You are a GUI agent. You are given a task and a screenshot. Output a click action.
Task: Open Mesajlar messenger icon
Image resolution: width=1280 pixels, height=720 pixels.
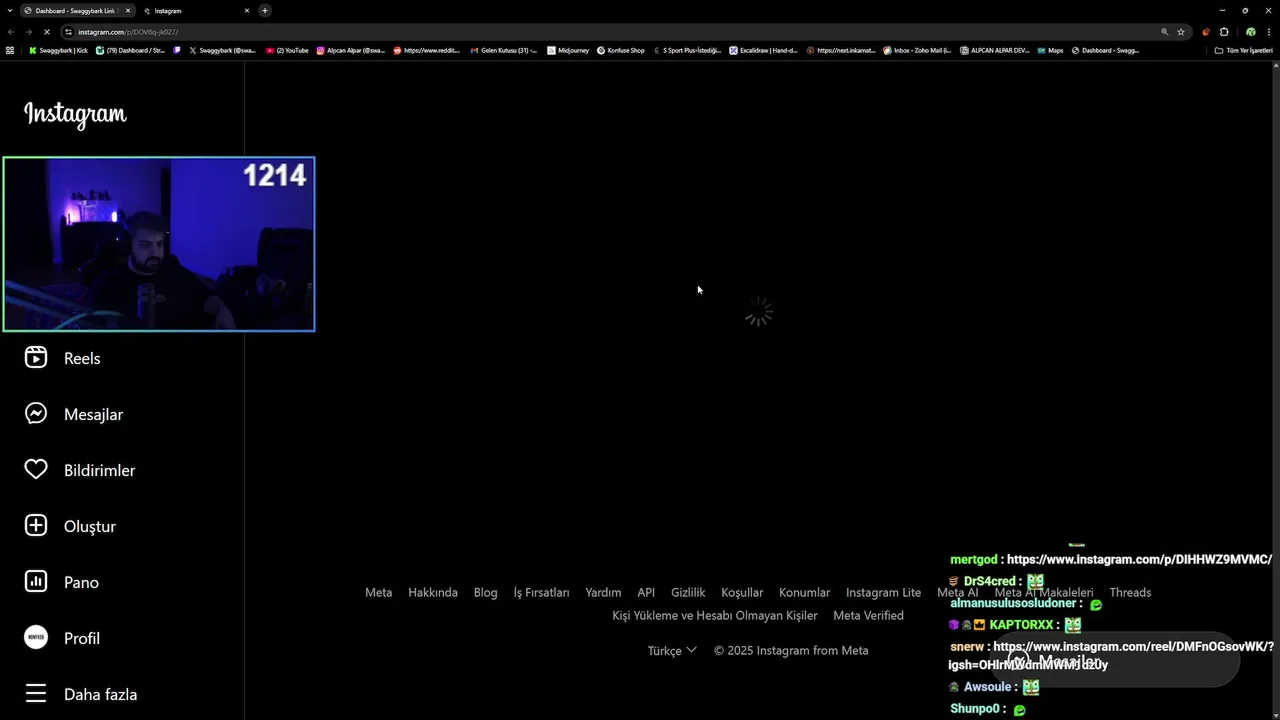(x=36, y=414)
